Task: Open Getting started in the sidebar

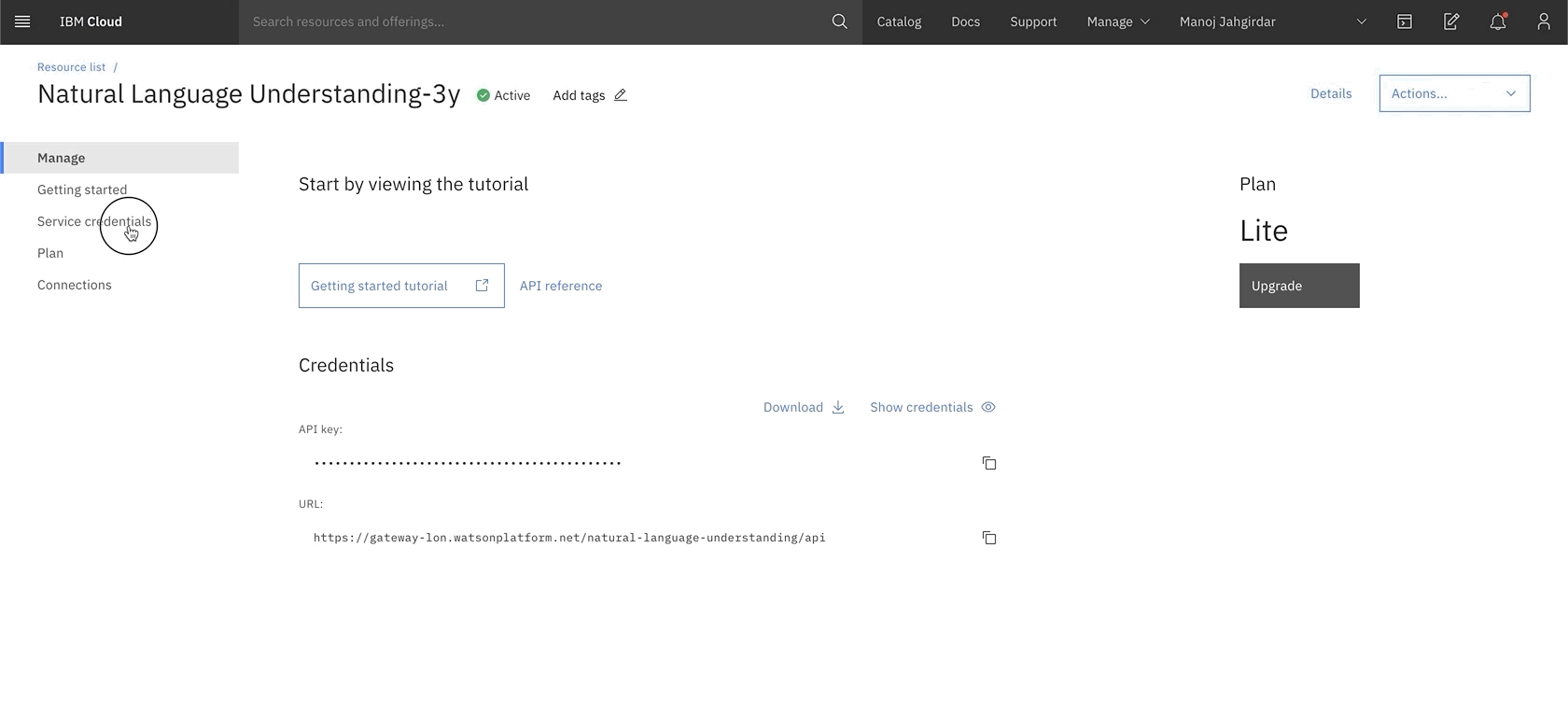Action: pos(82,190)
